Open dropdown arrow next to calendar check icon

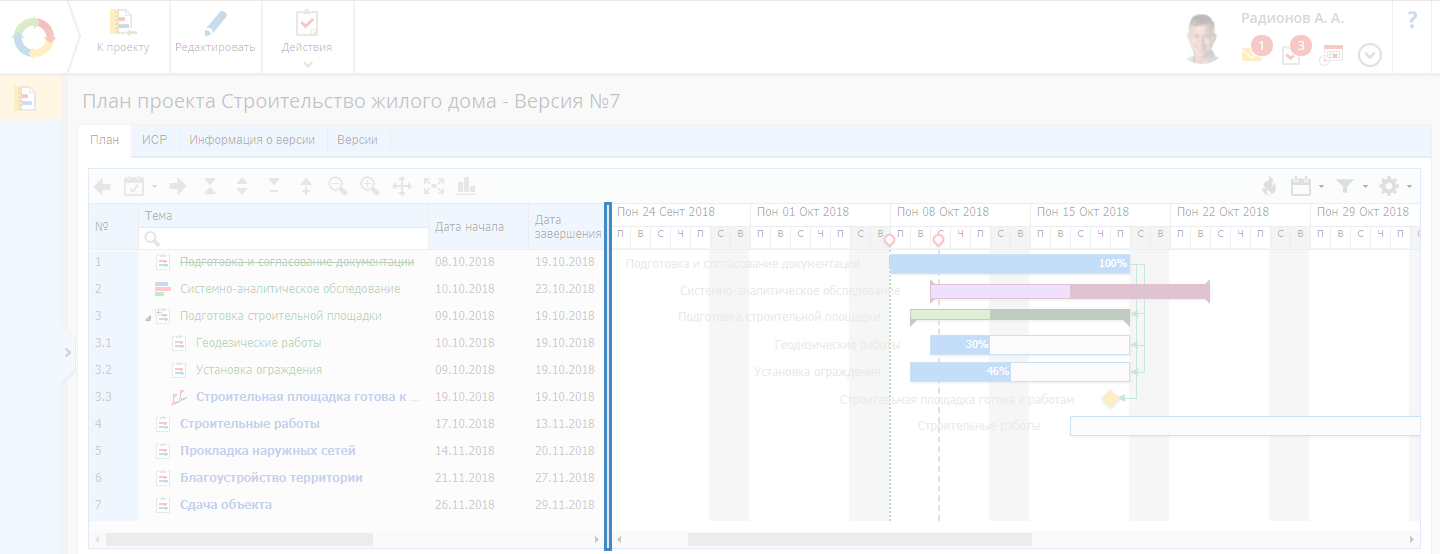pyautogui.click(x=154, y=187)
